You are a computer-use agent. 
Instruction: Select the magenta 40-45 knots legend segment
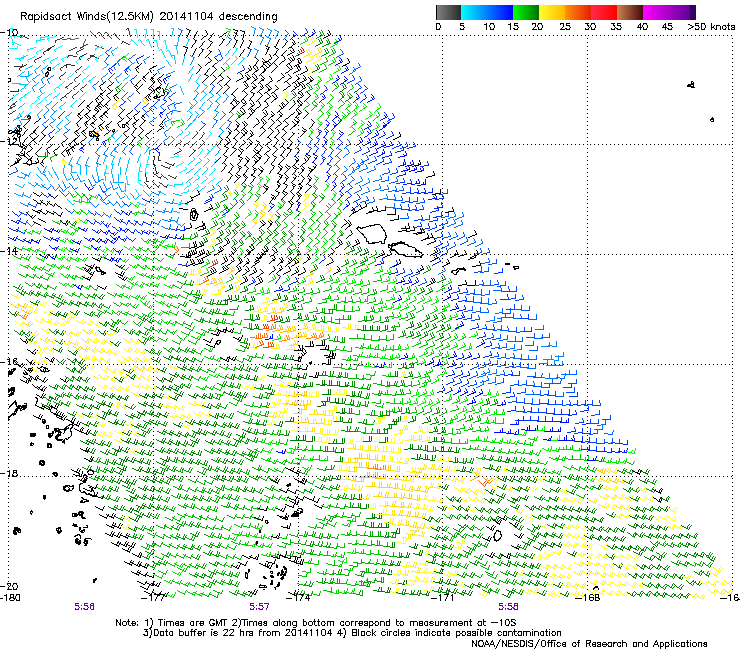(656, 12)
